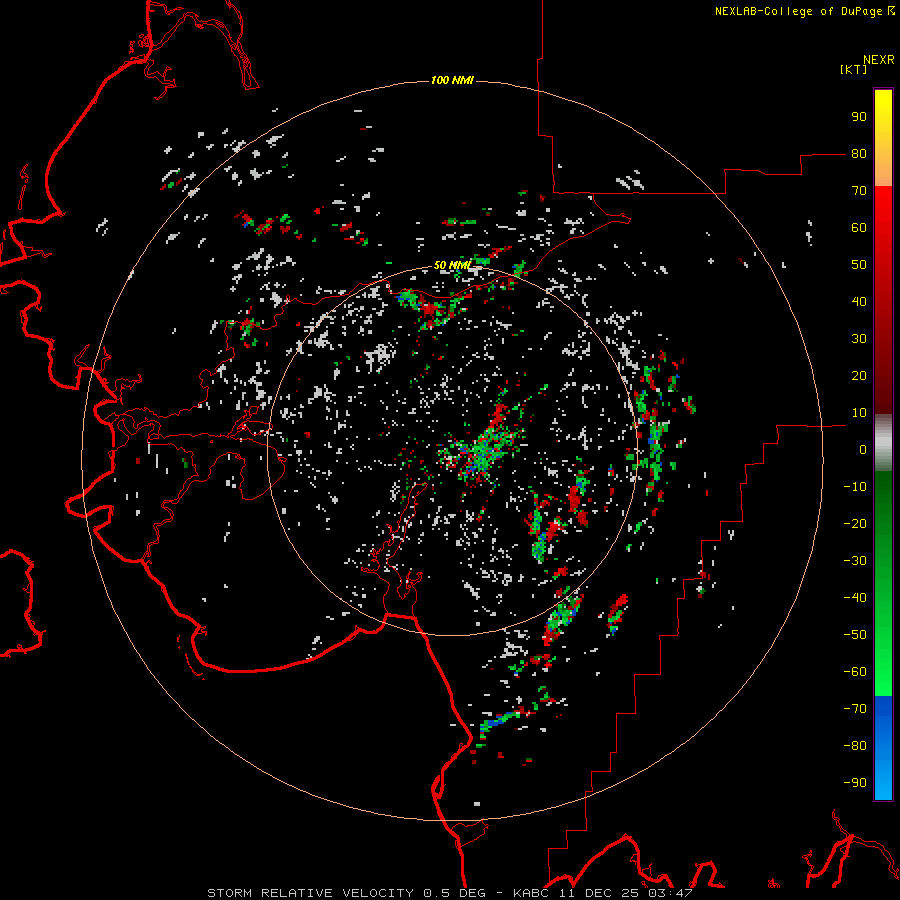Viewport: 900px width, 900px height.
Task: Click the 0 value on the velocity scale
Action: (x=863, y=449)
